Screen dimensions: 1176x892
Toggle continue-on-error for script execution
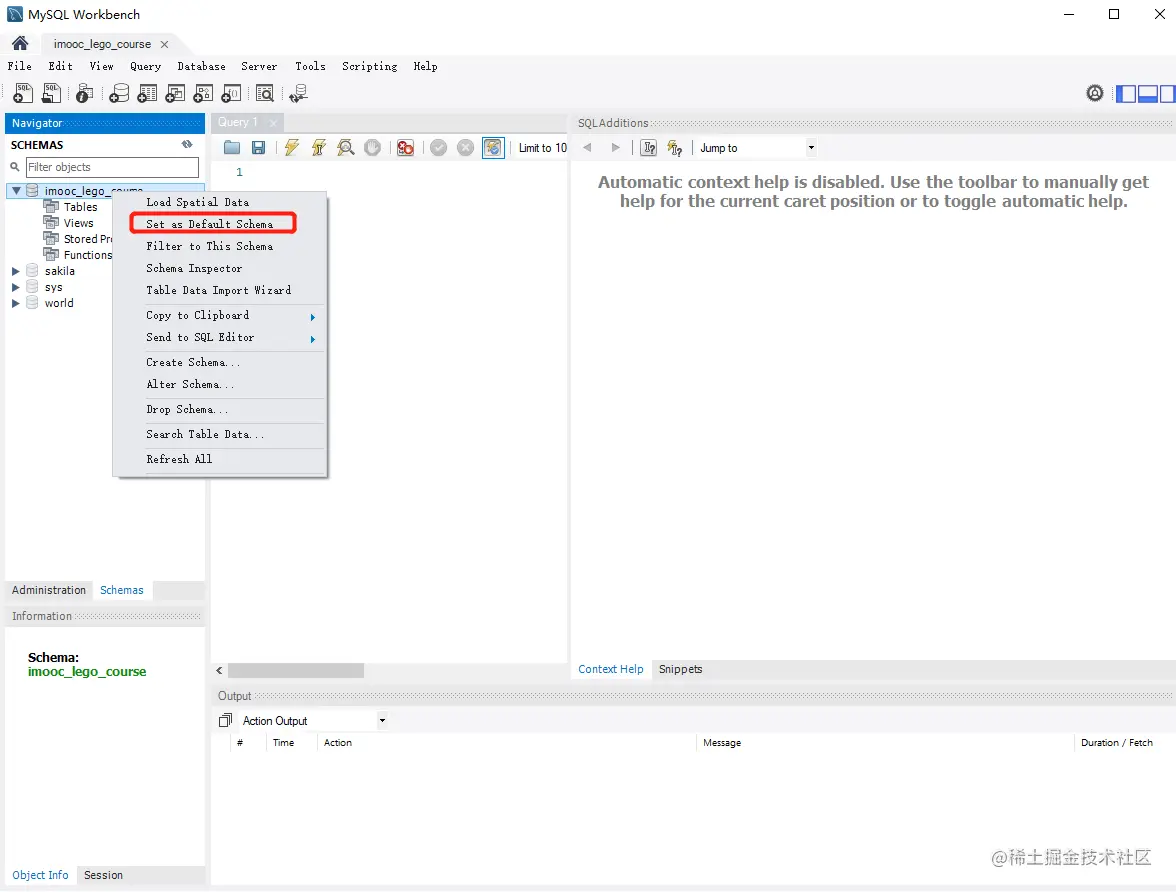(x=405, y=148)
